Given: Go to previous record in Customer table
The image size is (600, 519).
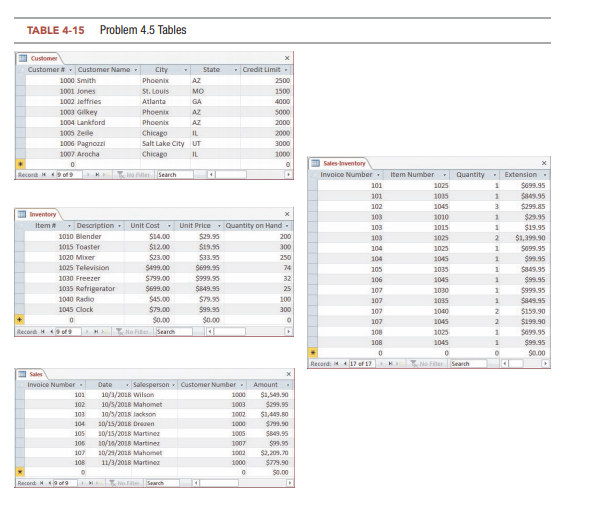Looking at the screenshot, I should [x=52, y=175].
